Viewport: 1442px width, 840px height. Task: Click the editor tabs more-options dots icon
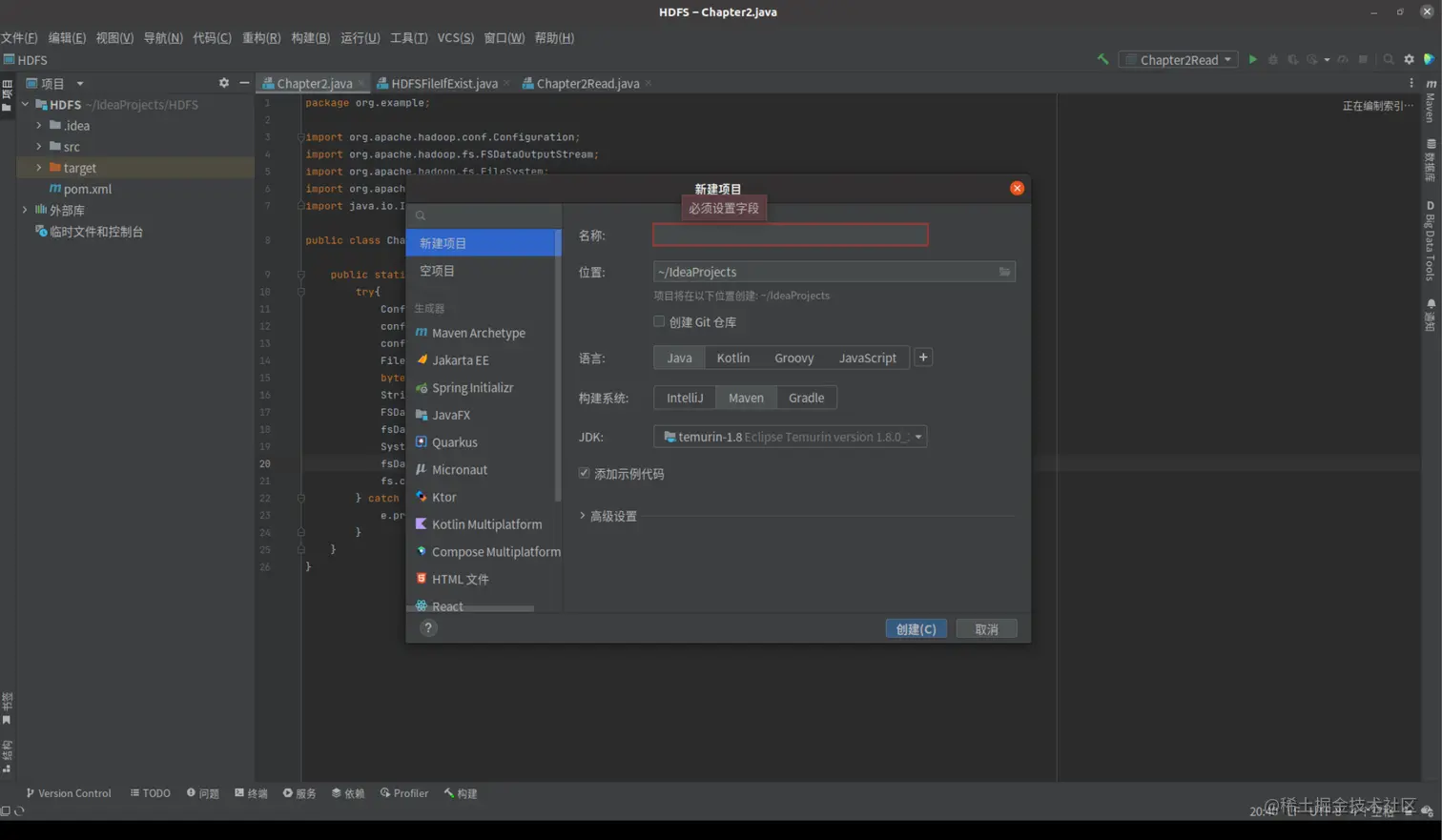pos(1411,83)
